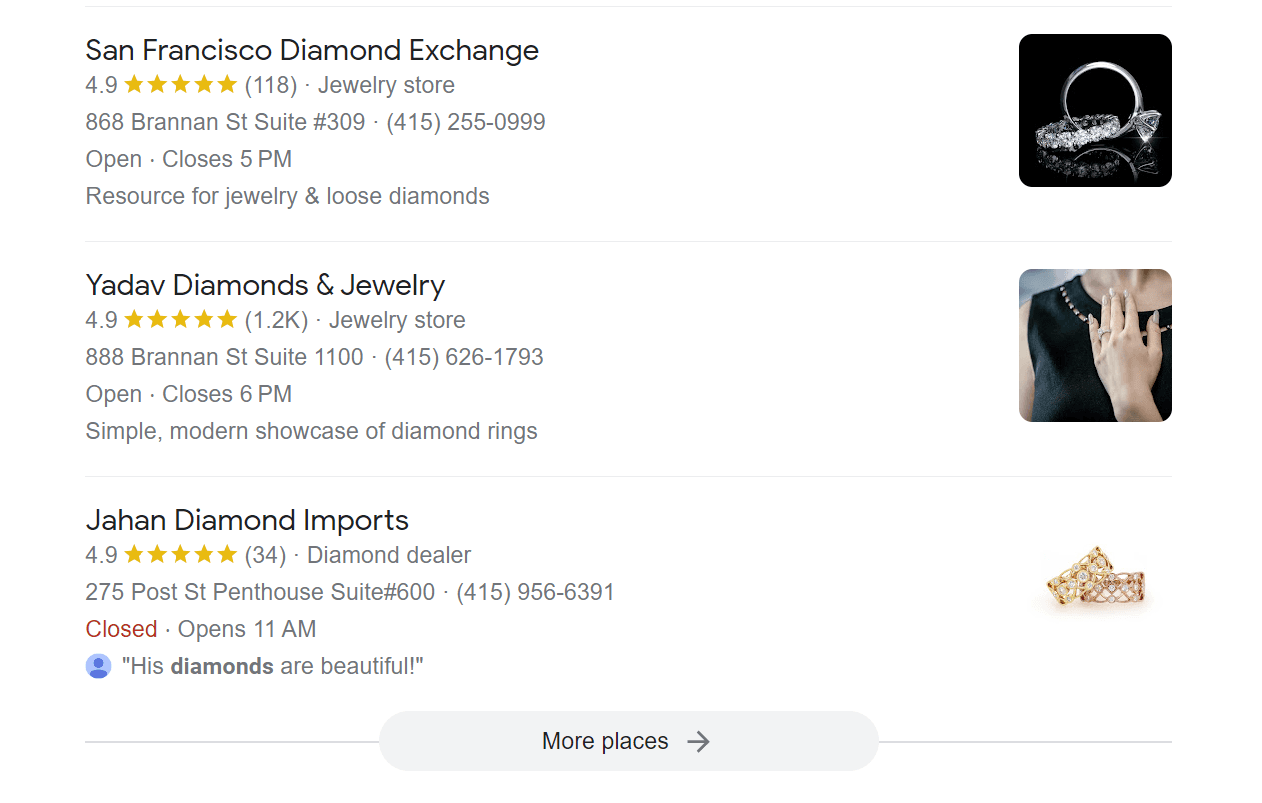This screenshot has width=1262, height=803.
Task: Open the Jahan gold rings thumbnail
Action: 1095,580
